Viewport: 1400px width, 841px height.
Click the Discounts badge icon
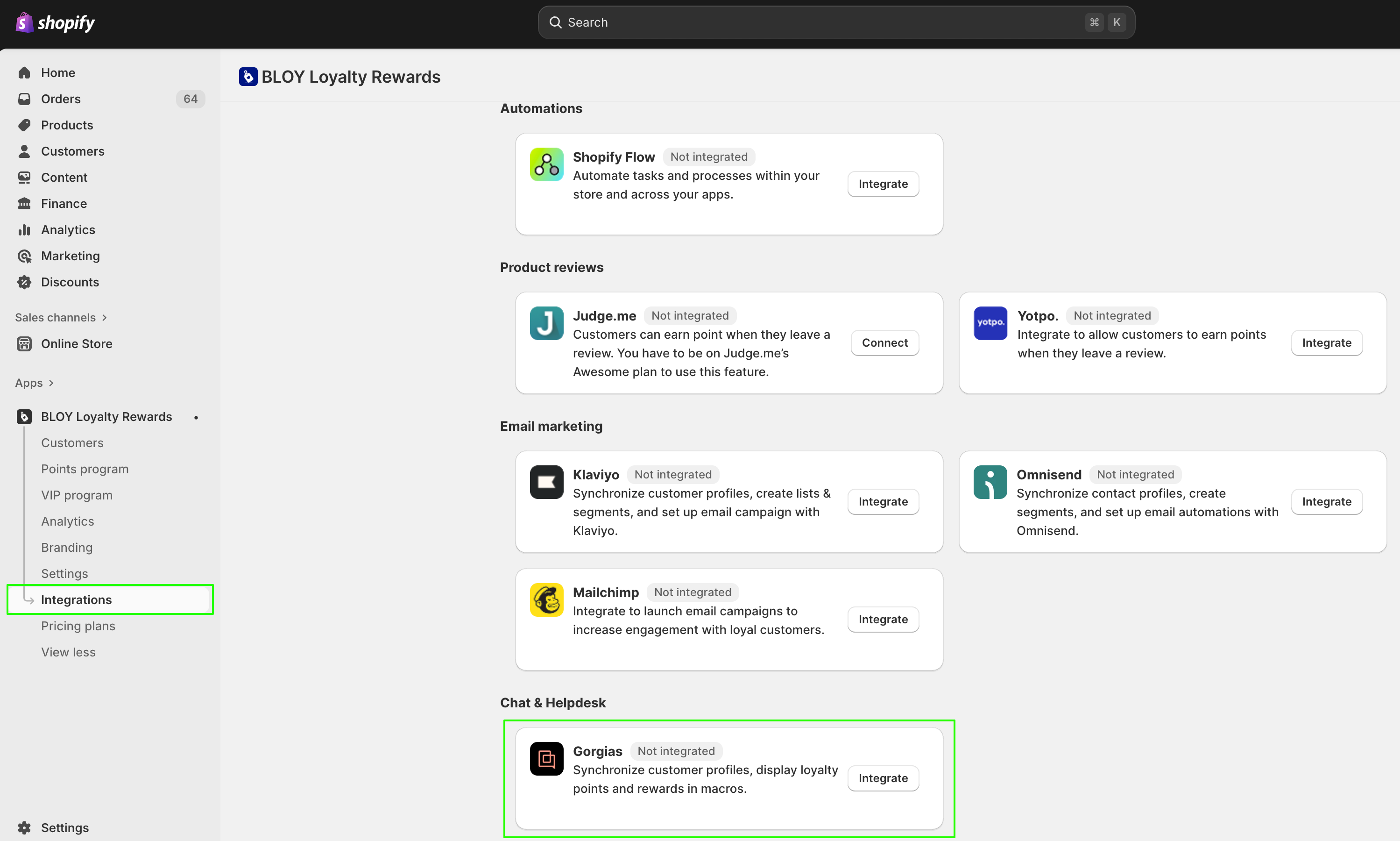(24, 282)
